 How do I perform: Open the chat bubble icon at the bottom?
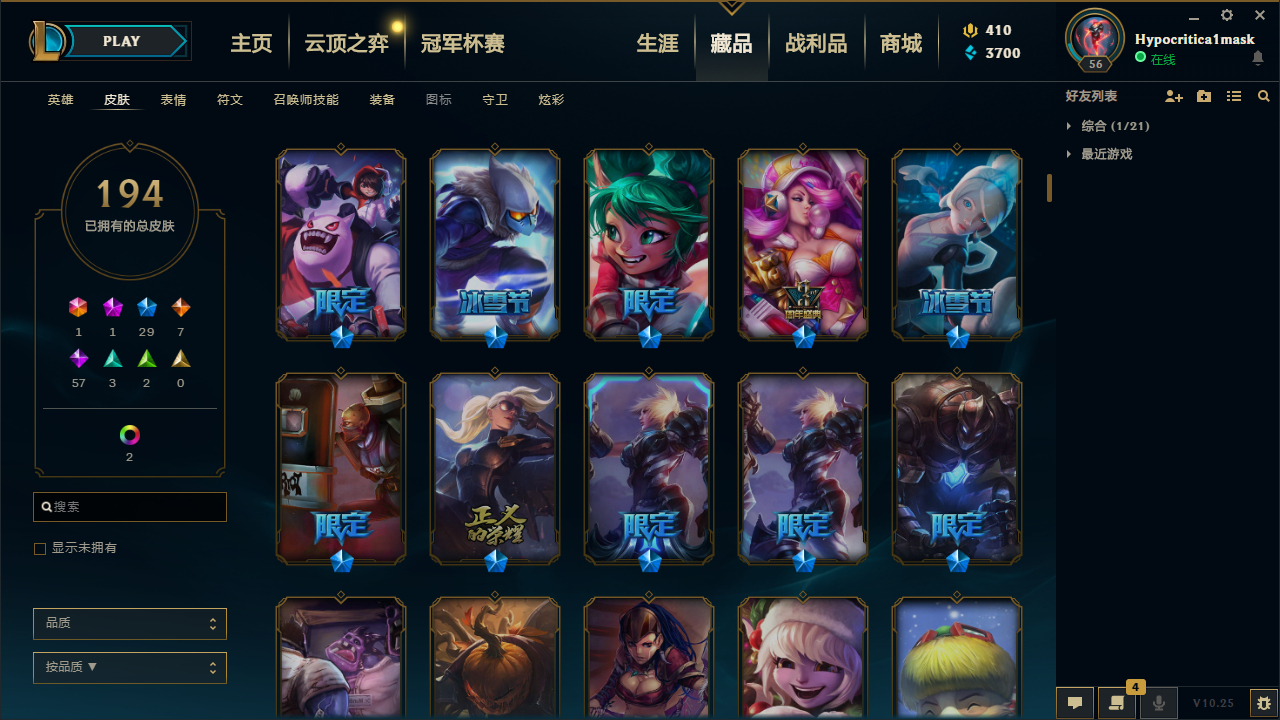click(1075, 703)
